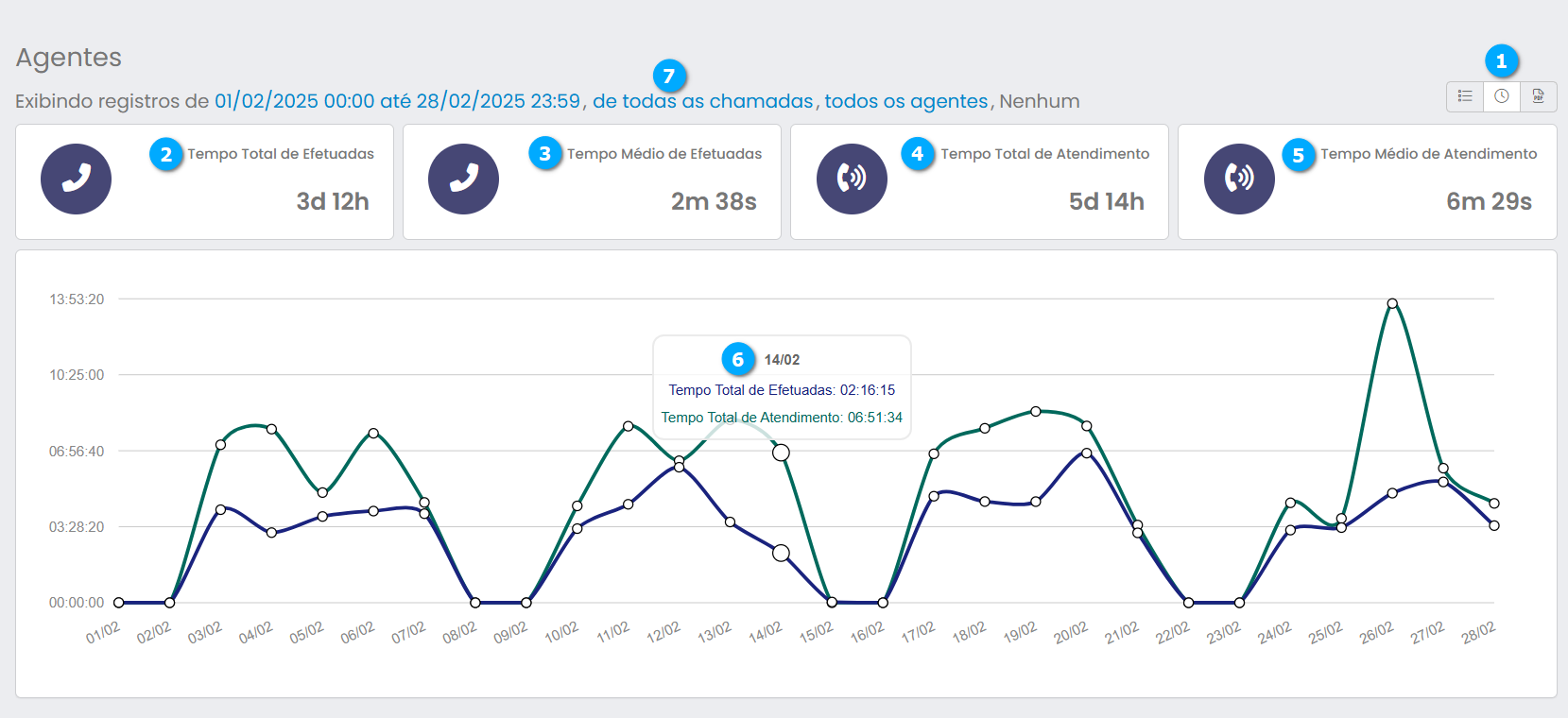The height and width of the screenshot is (718, 1568).
Task: Click the blue help marker number 6
Action: click(738, 359)
